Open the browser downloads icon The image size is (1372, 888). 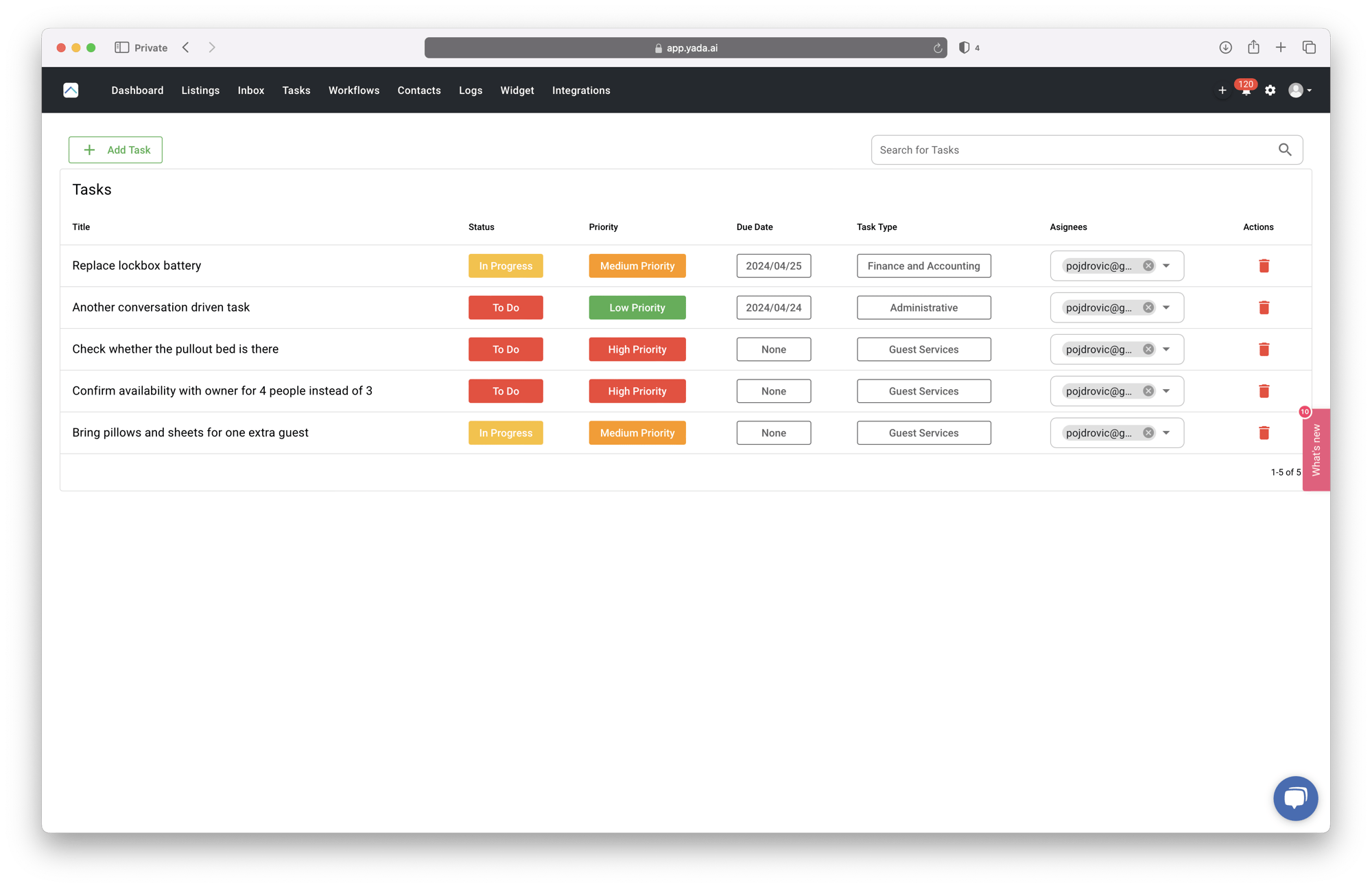coord(1225,47)
